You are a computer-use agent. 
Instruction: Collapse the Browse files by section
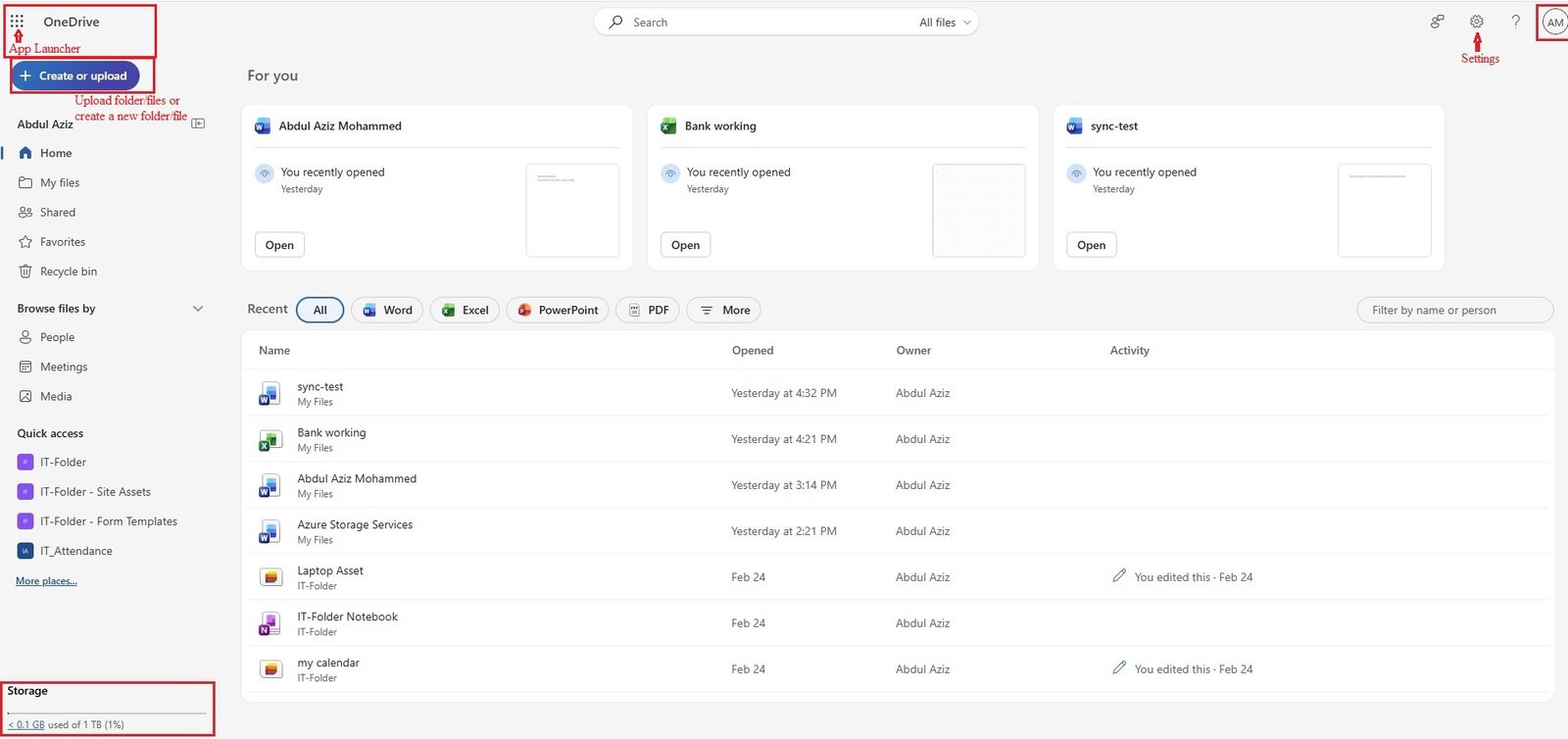point(198,309)
